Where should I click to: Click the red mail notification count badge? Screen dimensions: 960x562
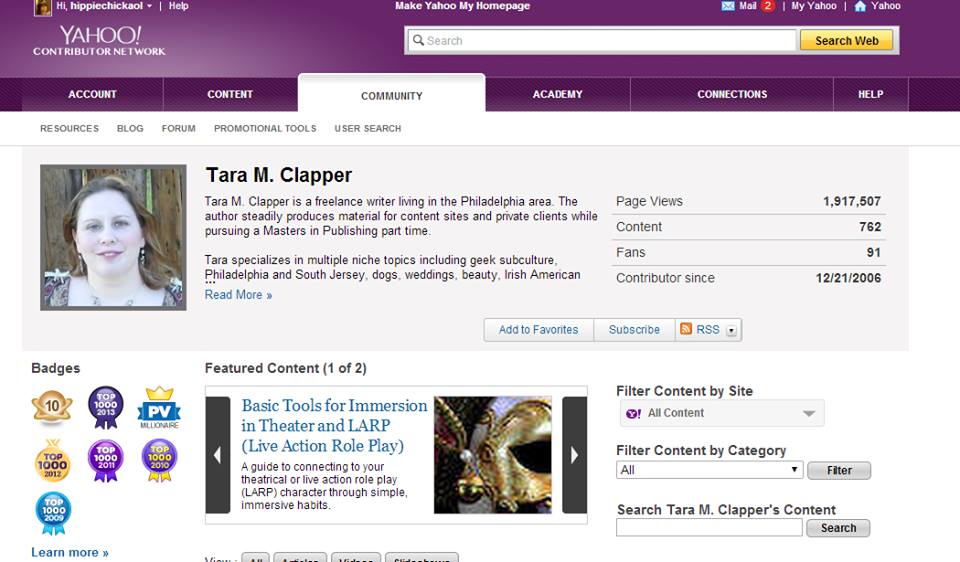pos(768,6)
